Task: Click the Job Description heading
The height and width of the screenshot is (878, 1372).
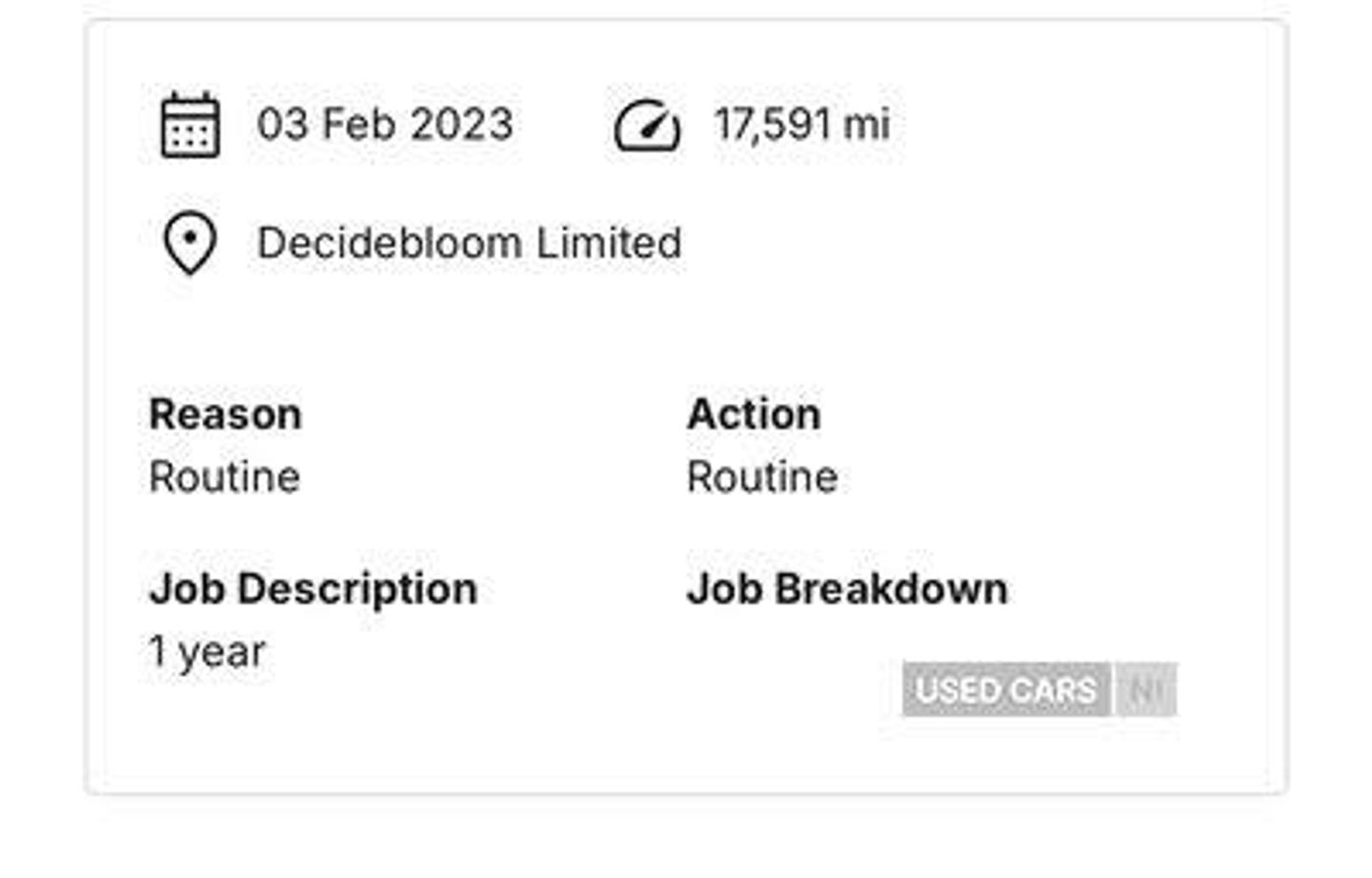Action: 313,589
